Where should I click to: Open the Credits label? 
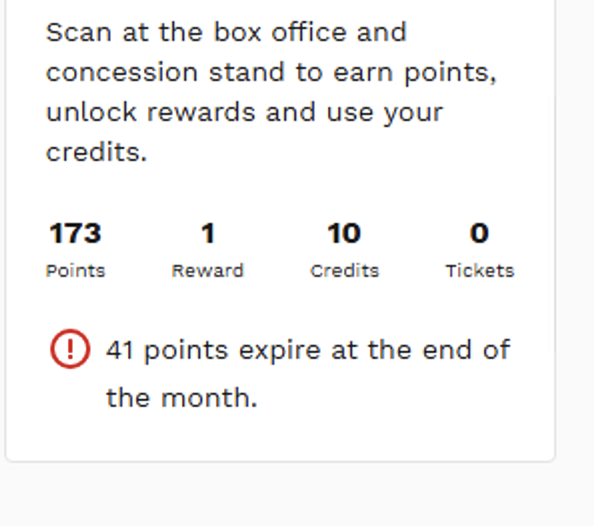(344, 271)
